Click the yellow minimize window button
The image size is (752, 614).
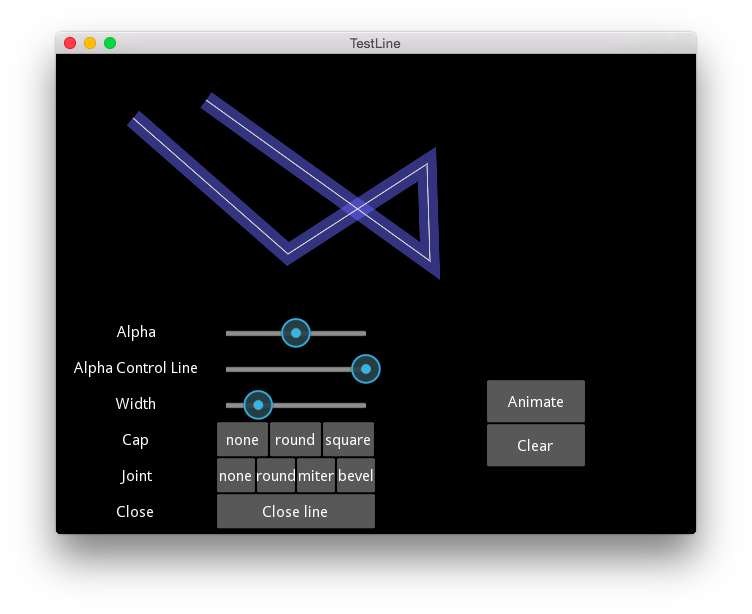(90, 43)
